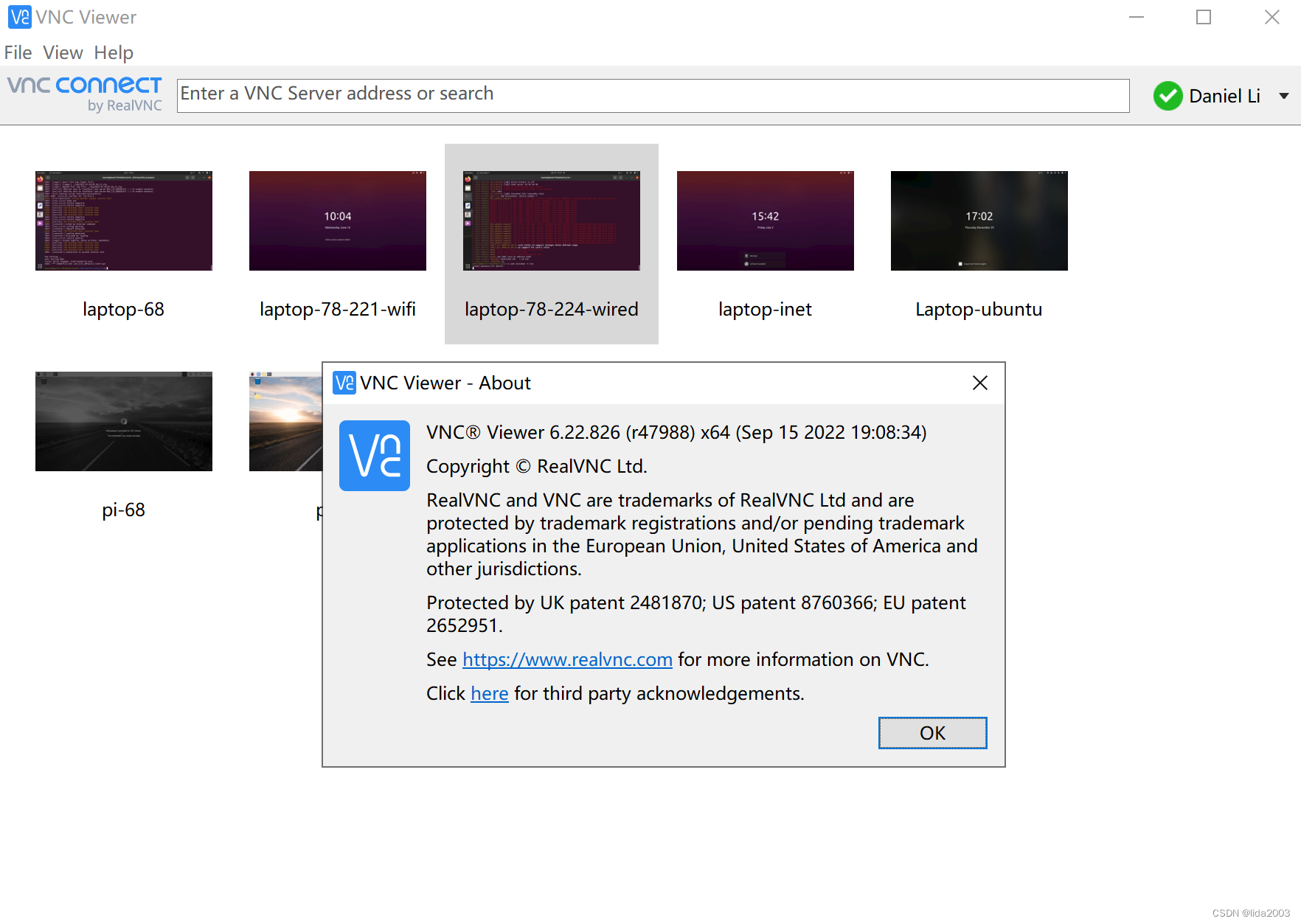Click the About dialog title bar icon
This screenshot has height=924, width=1301.
click(344, 383)
